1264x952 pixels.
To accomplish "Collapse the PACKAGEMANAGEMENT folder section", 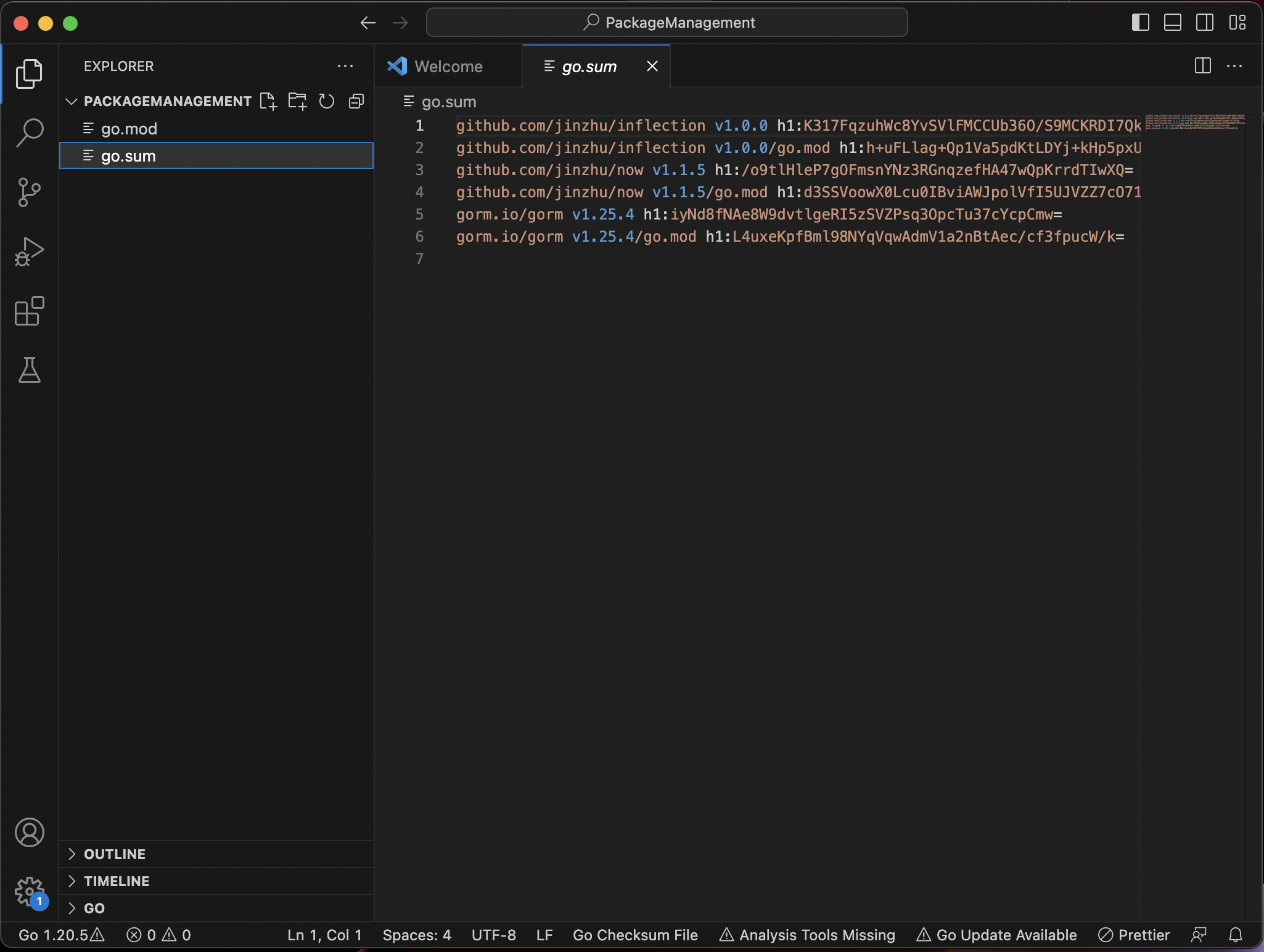I will pos(72,101).
